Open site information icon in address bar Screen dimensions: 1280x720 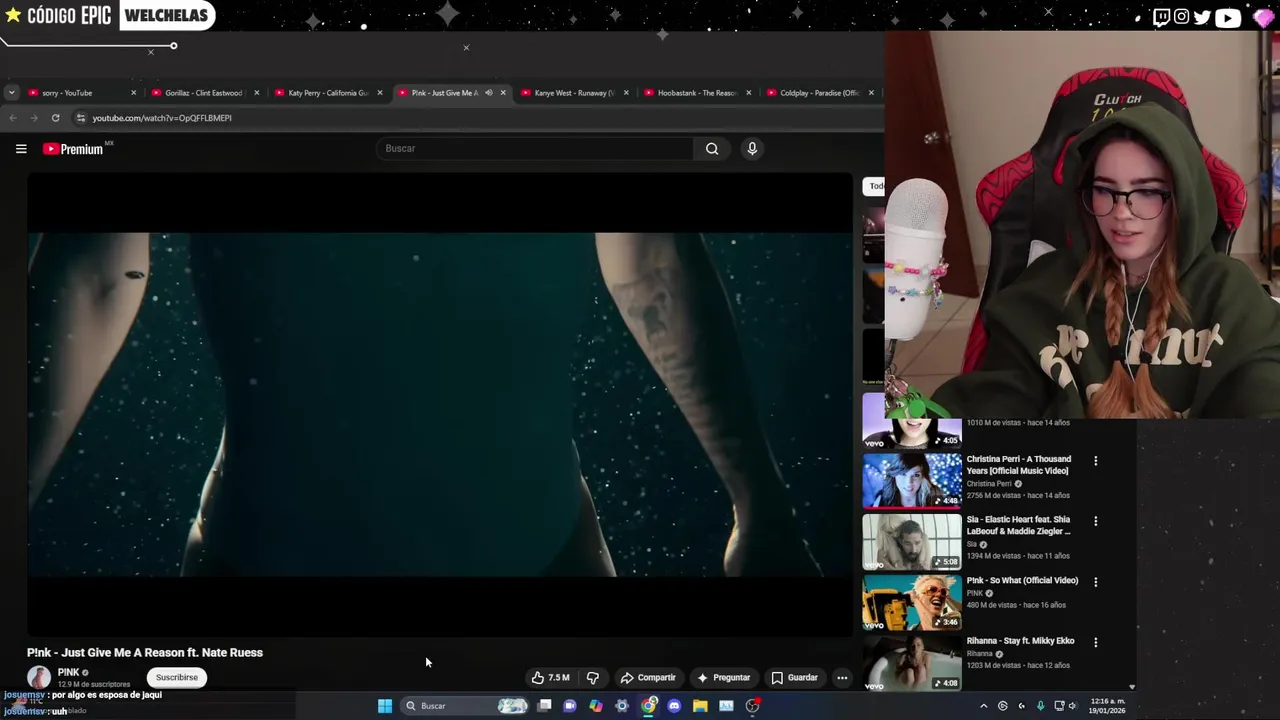coord(80,118)
